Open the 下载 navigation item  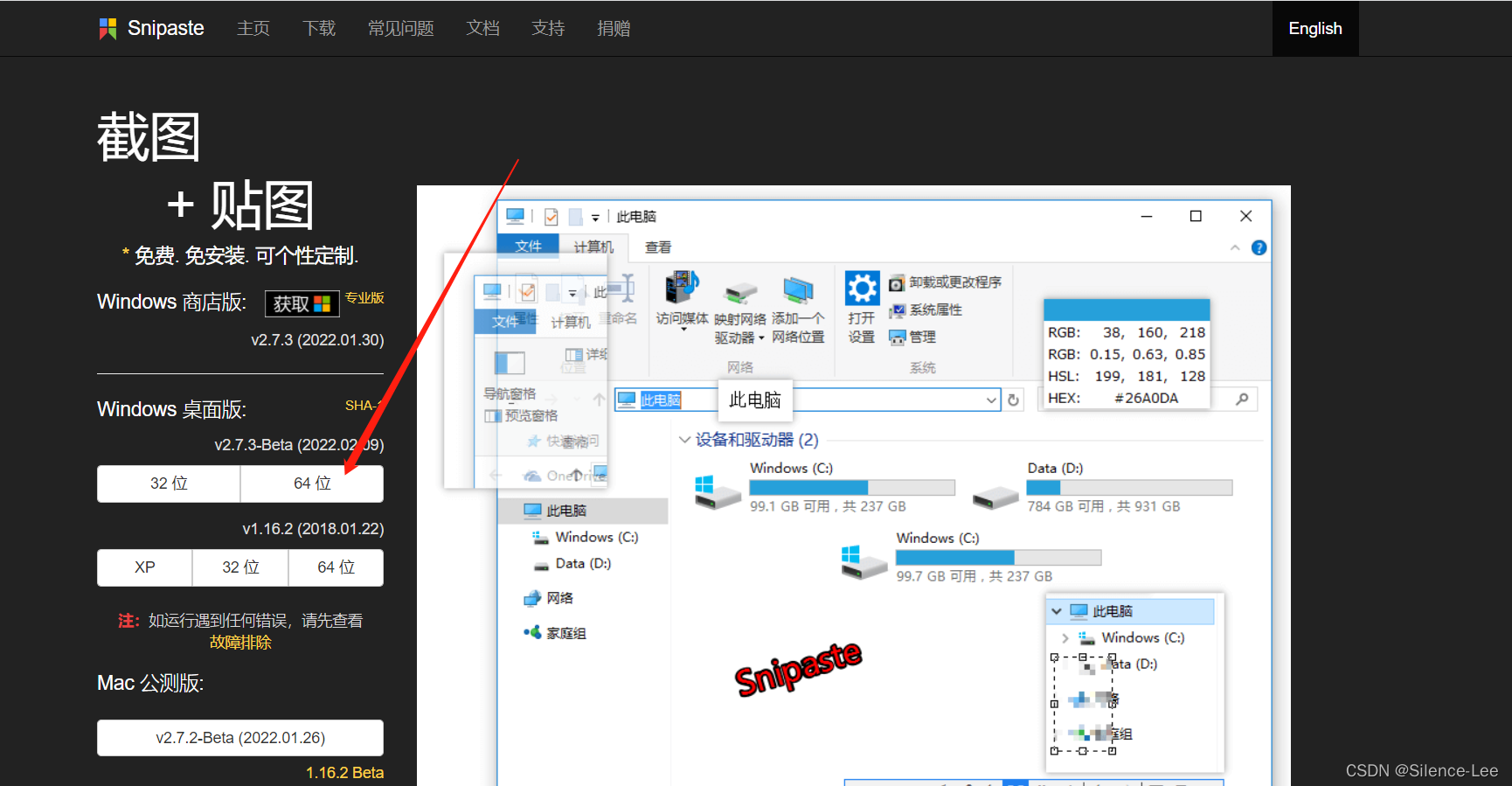319,29
